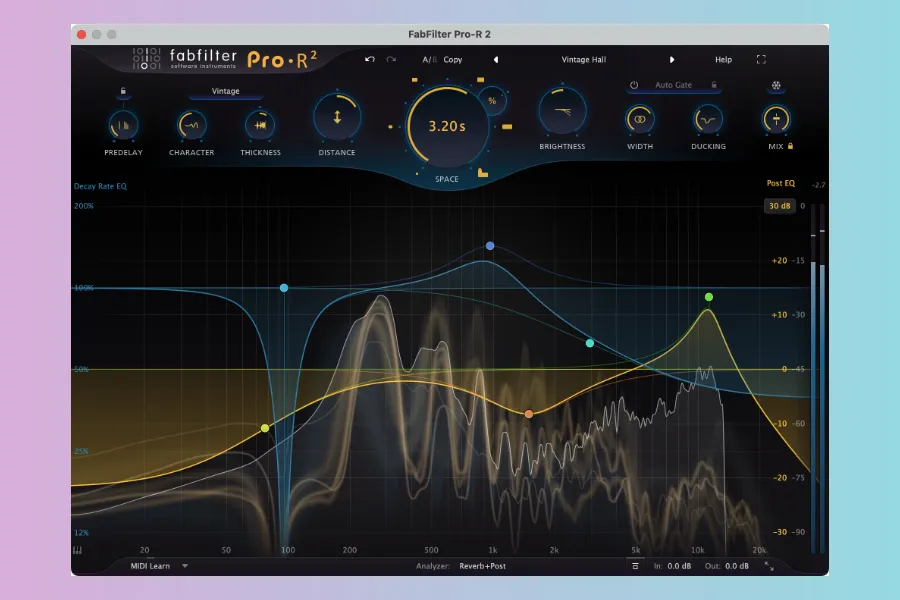This screenshot has height=600, width=900.
Task: Select the next preset arrow
Action: (x=672, y=60)
